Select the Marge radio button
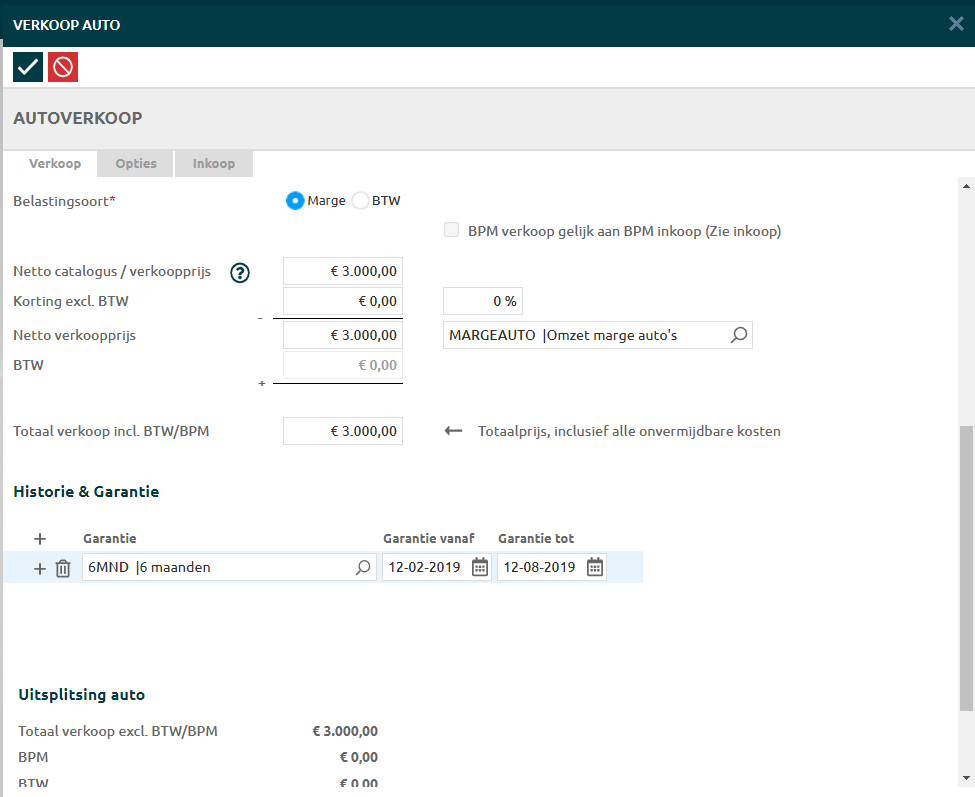This screenshot has height=797, width=975. point(295,201)
